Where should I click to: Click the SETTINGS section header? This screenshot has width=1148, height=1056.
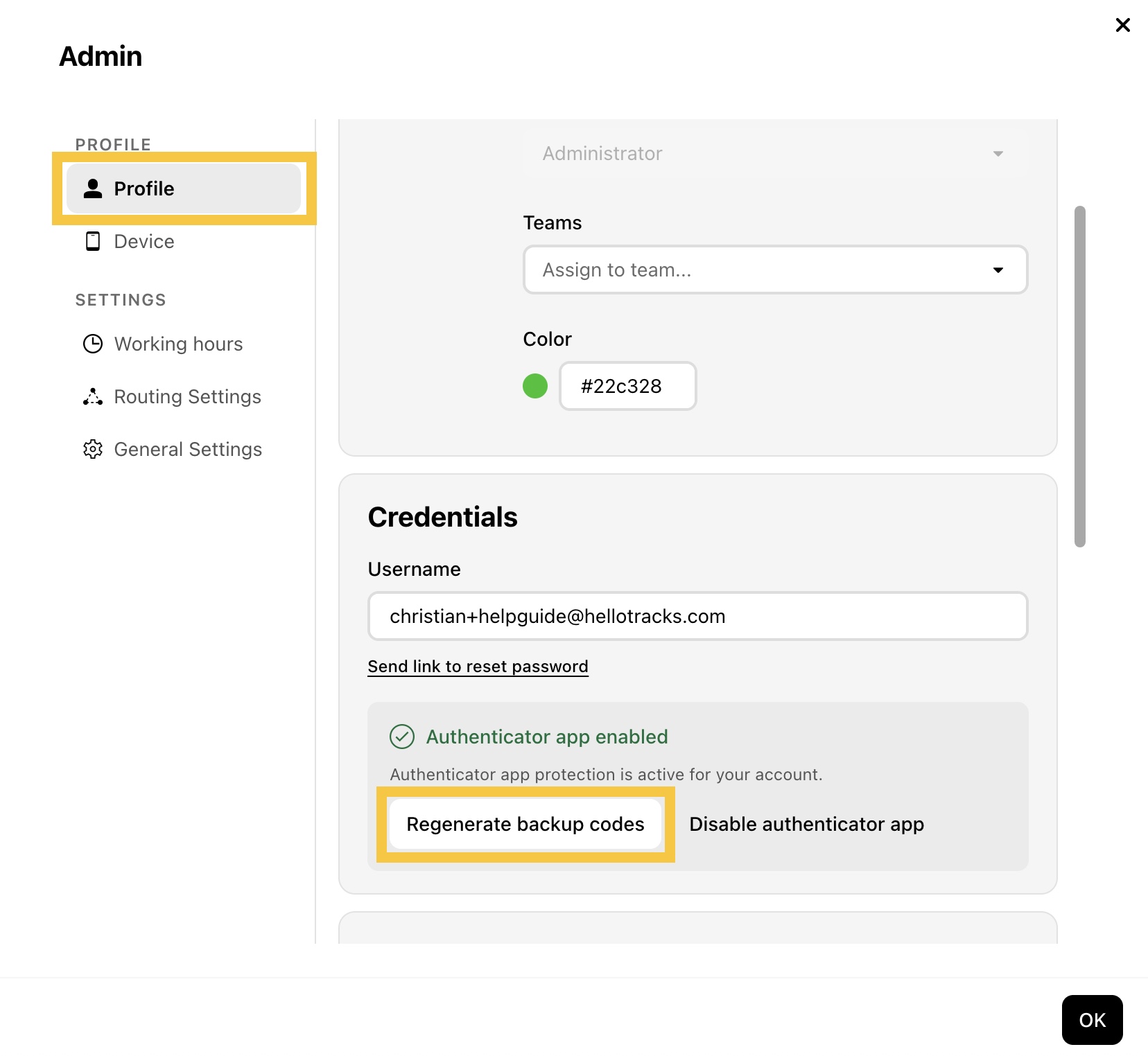(121, 300)
